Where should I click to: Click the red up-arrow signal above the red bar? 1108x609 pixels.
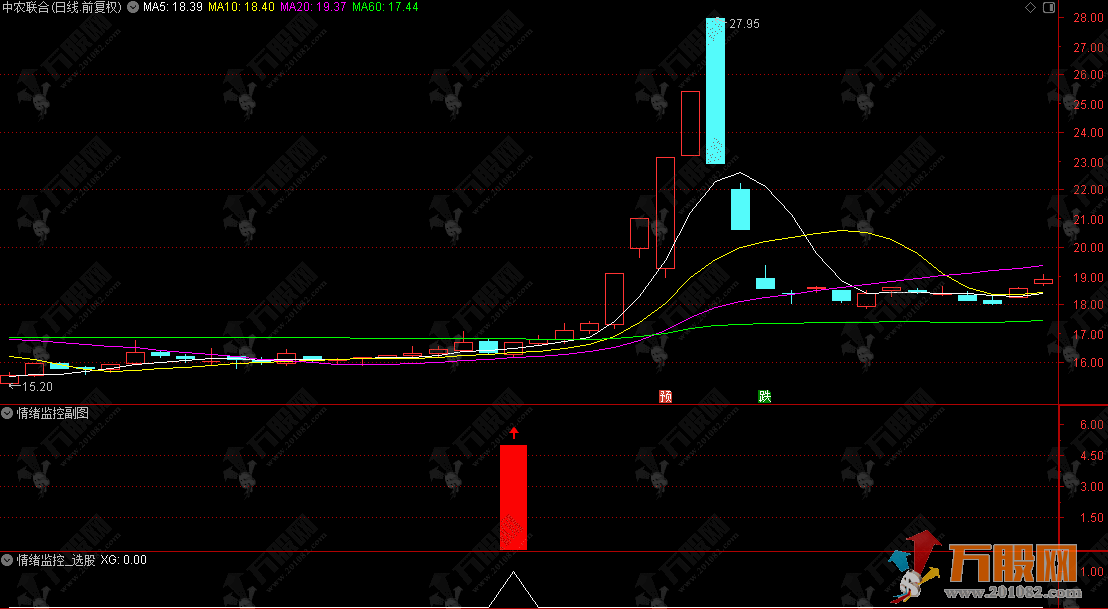(x=514, y=433)
